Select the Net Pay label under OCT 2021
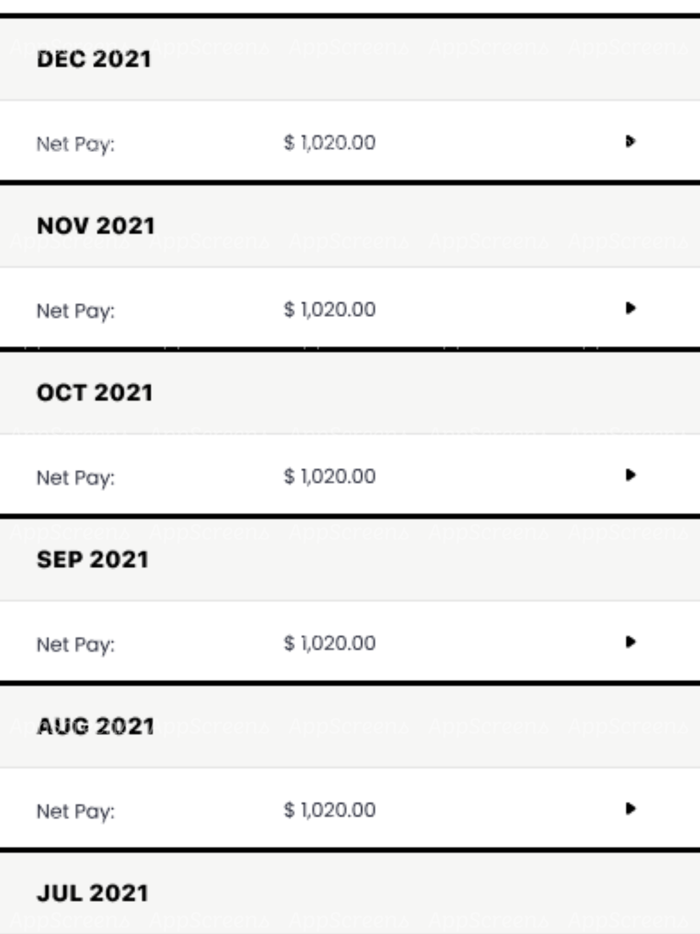The image size is (700, 934). pos(76,478)
